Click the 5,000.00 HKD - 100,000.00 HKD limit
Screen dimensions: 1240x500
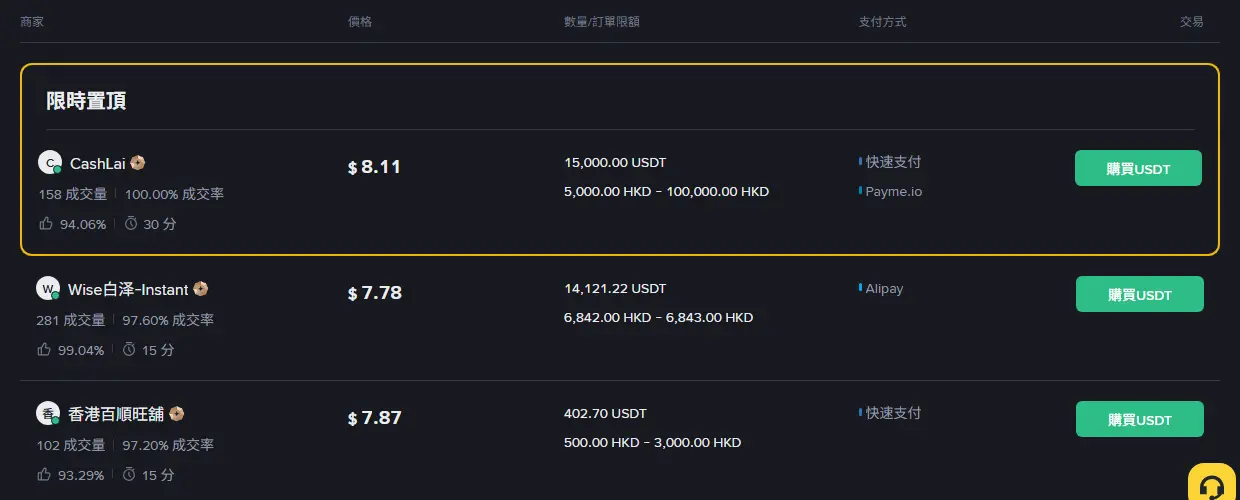click(666, 191)
